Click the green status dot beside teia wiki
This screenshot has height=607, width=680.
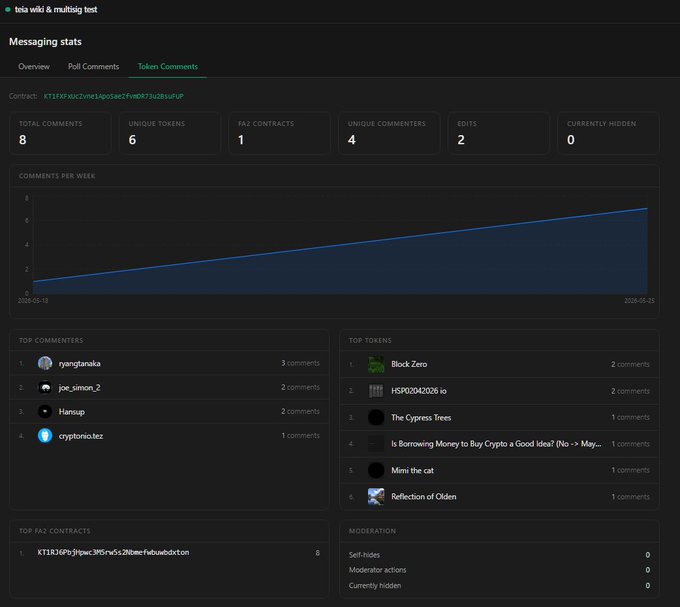tap(7, 9)
